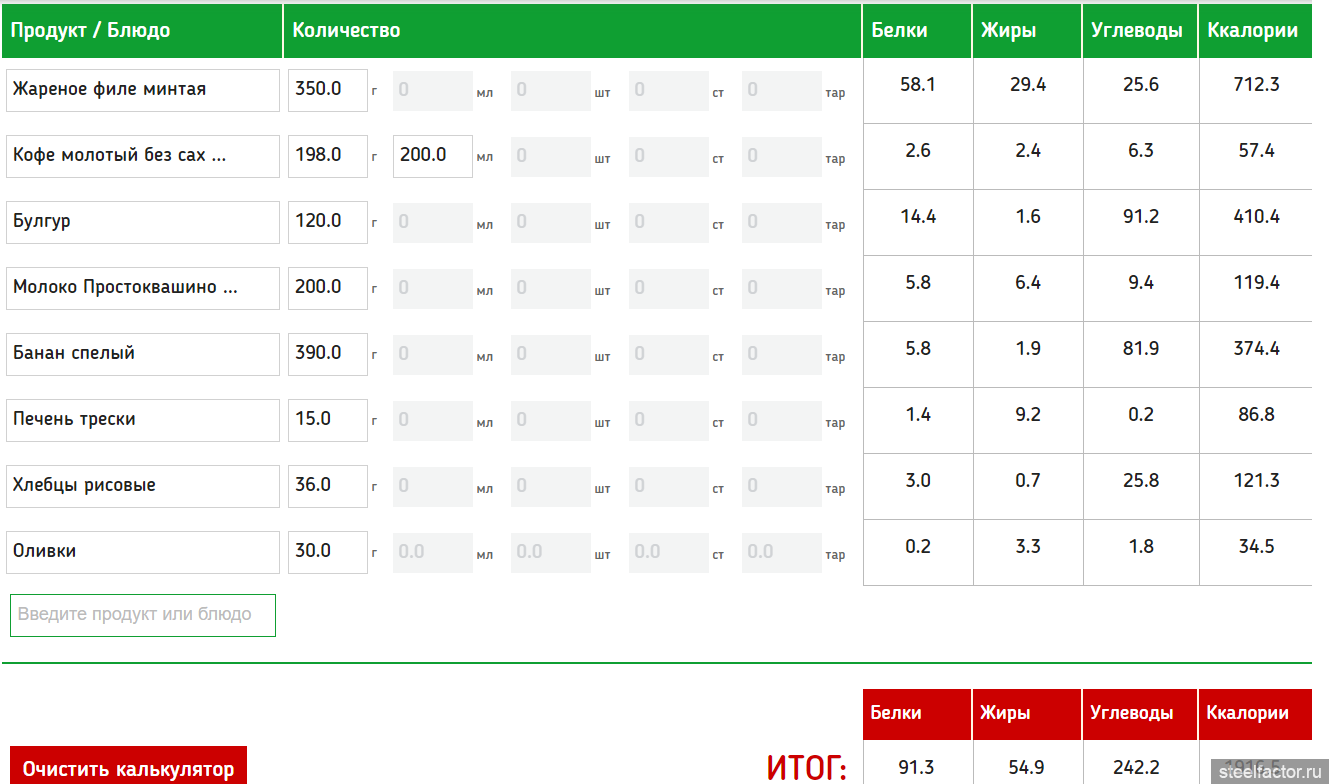
Task: Click the Оливки product name field
Action: (x=143, y=552)
